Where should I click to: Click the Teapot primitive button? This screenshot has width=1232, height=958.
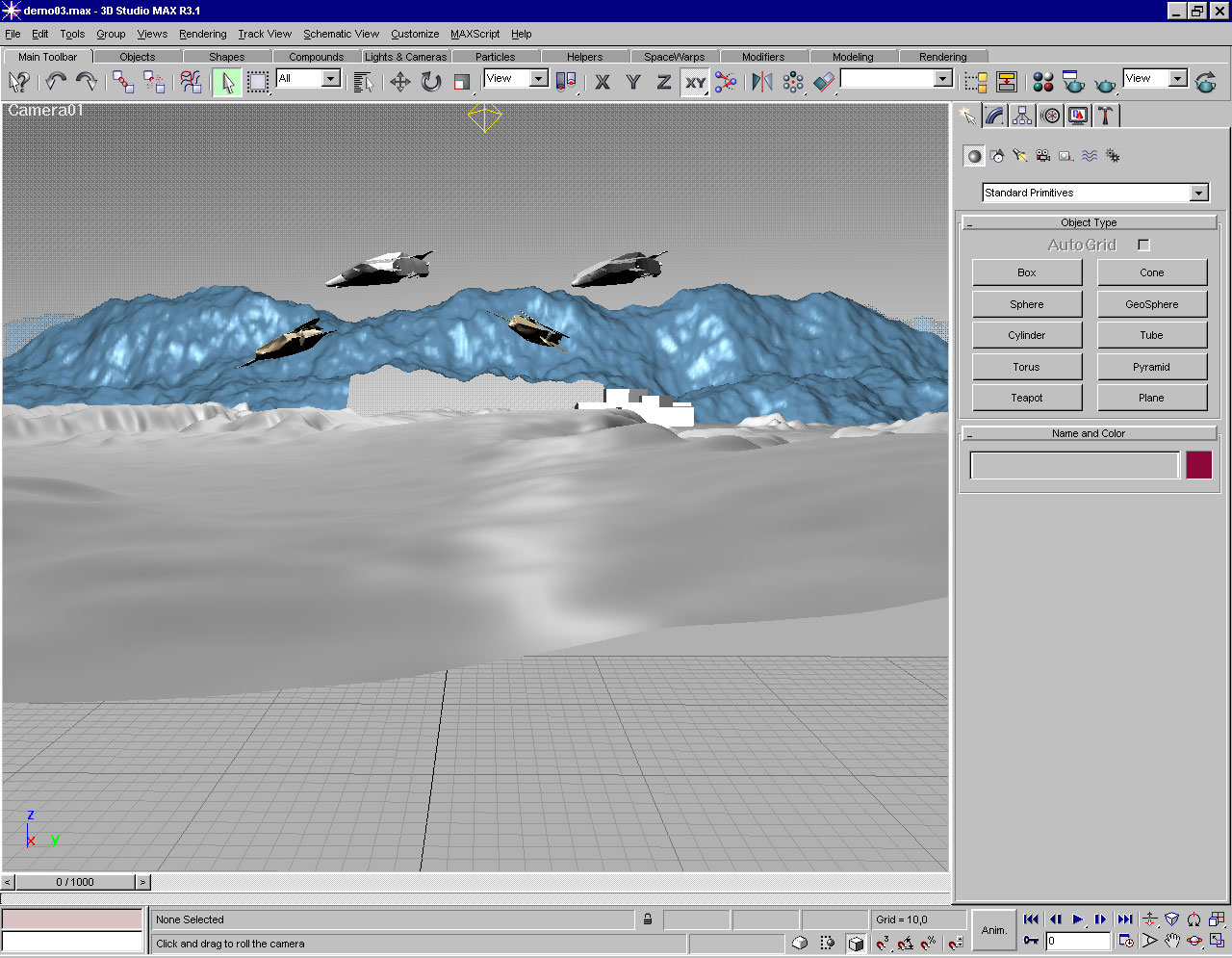point(1026,398)
